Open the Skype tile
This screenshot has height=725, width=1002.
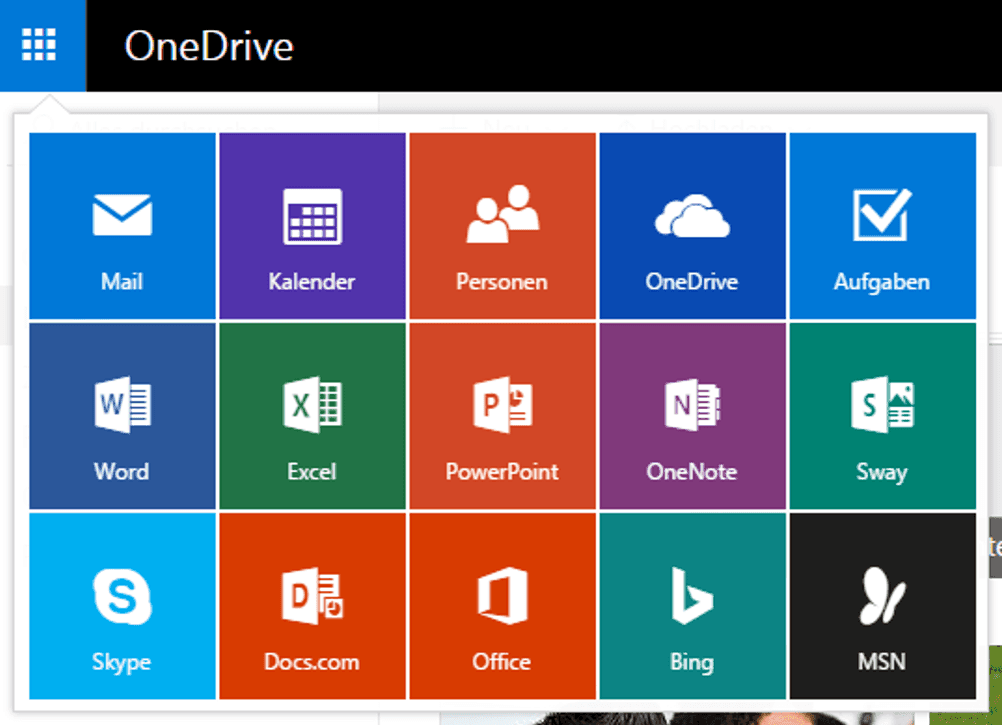tap(122, 606)
